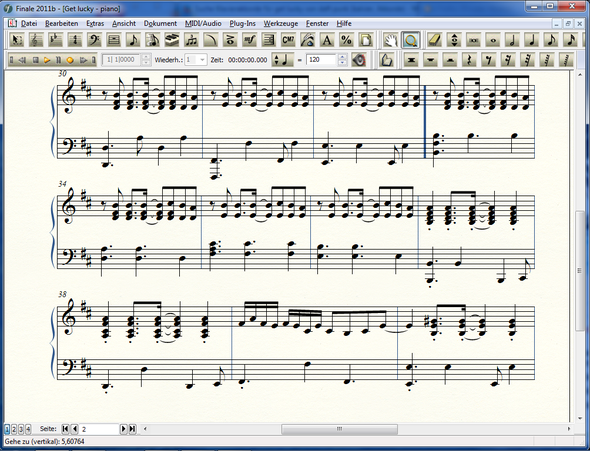This screenshot has width=590, height=451.
Task: Select the Zoom magnifier tool
Action: click(411, 39)
